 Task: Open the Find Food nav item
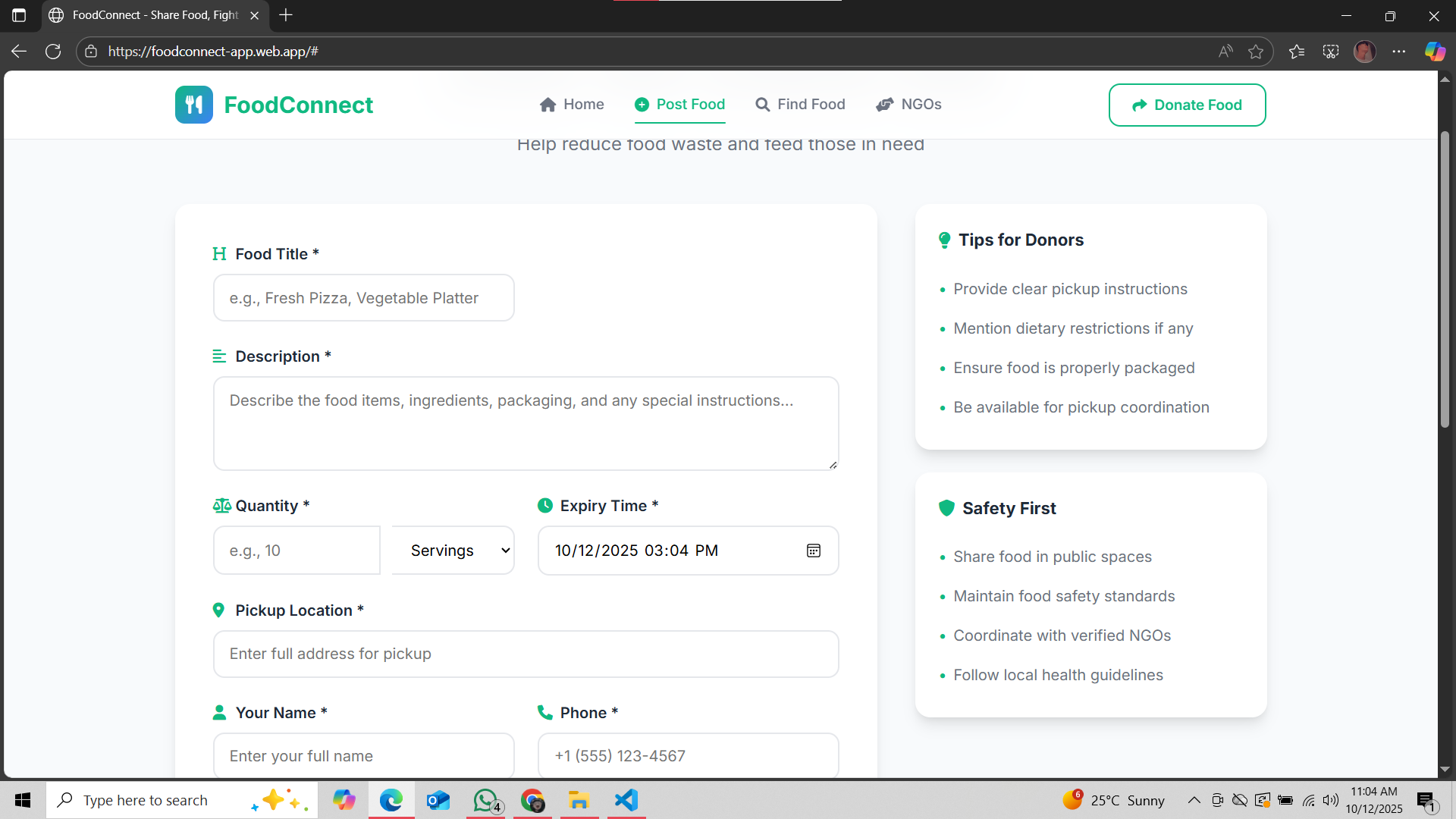coord(800,105)
